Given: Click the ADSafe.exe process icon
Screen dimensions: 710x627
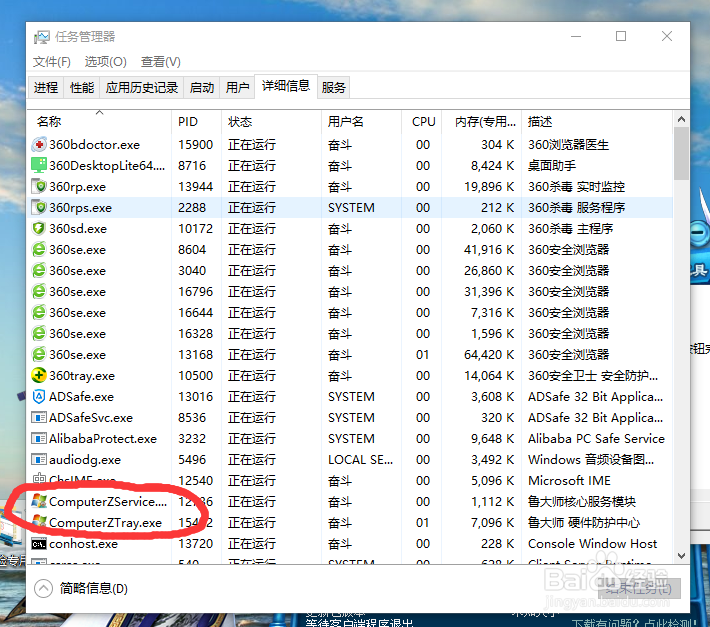Looking at the screenshot, I should [x=39, y=397].
